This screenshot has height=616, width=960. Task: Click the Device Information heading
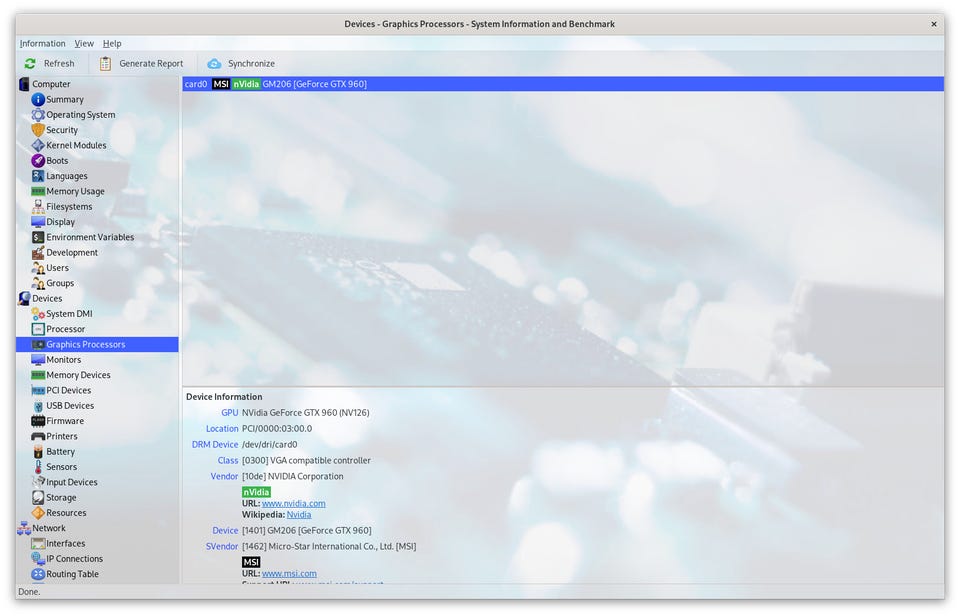pyautogui.click(x=224, y=397)
